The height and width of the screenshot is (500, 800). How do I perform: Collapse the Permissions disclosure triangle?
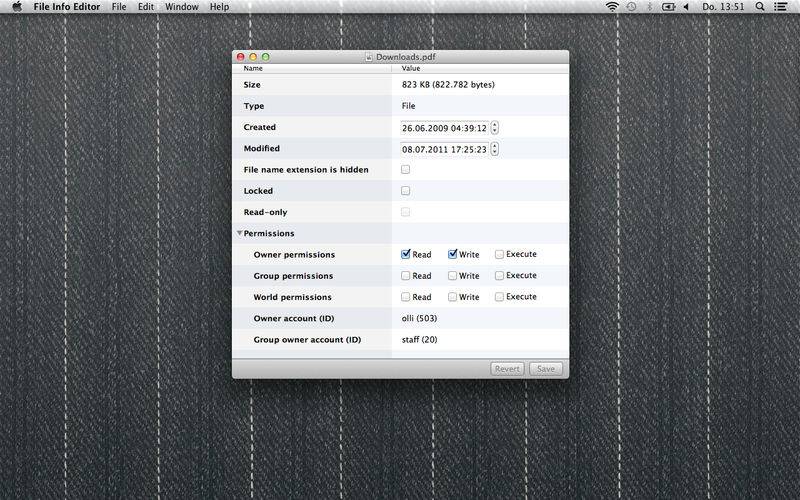point(239,233)
